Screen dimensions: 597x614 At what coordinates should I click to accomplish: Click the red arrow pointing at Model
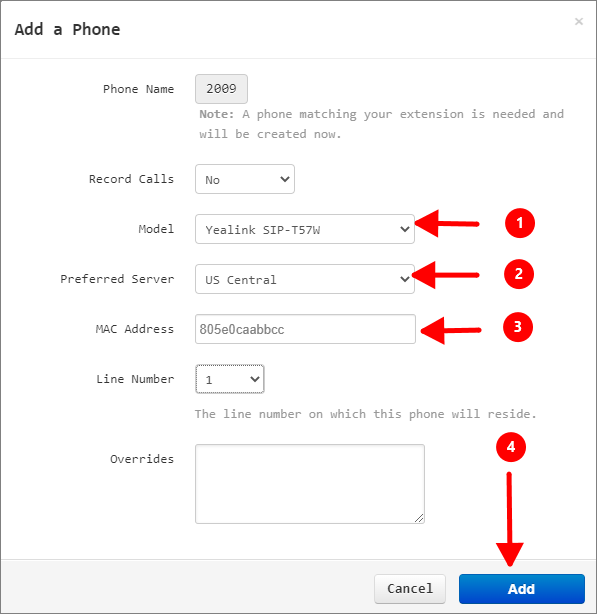(x=447, y=224)
